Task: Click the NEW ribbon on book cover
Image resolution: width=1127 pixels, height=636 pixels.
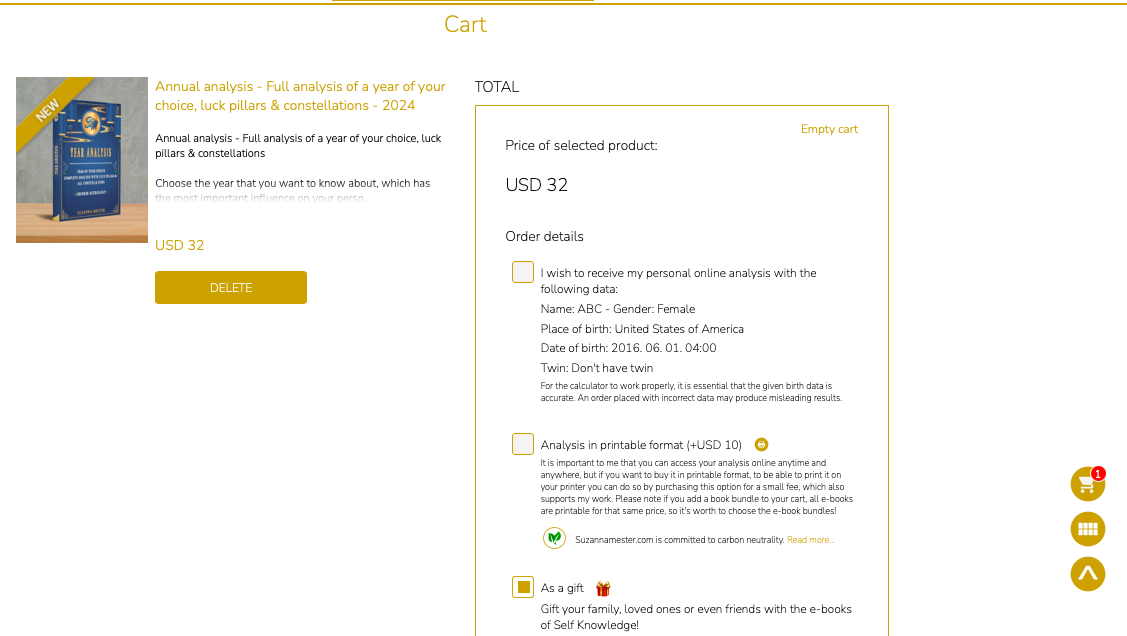Action: click(x=48, y=110)
